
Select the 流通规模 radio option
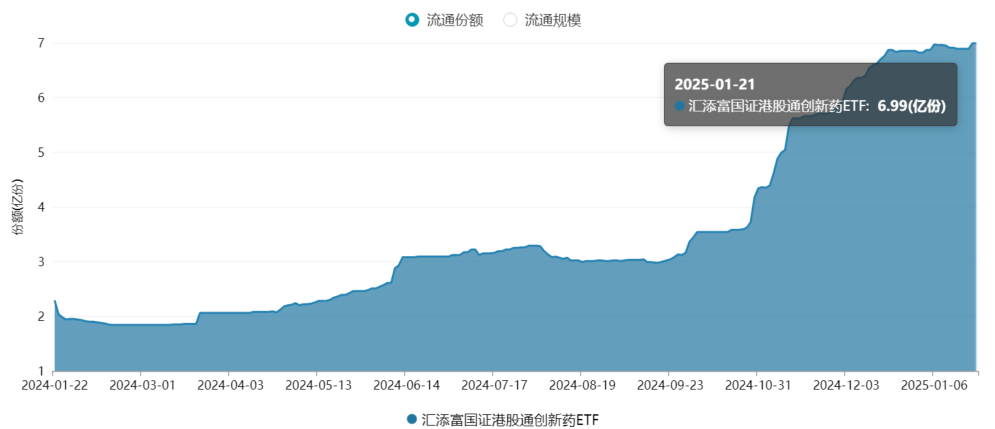point(542,20)
